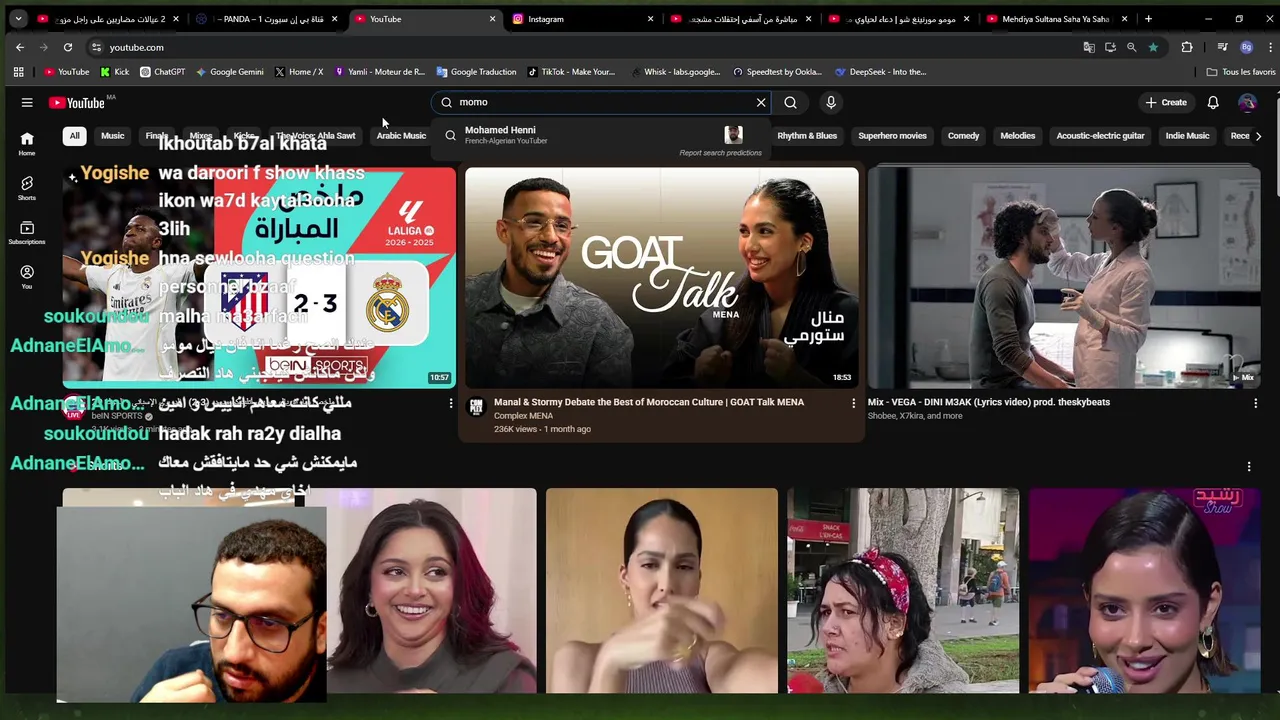Open the translate page icon
Screen dimensions: 1280x720
(x=1089, y=47)
